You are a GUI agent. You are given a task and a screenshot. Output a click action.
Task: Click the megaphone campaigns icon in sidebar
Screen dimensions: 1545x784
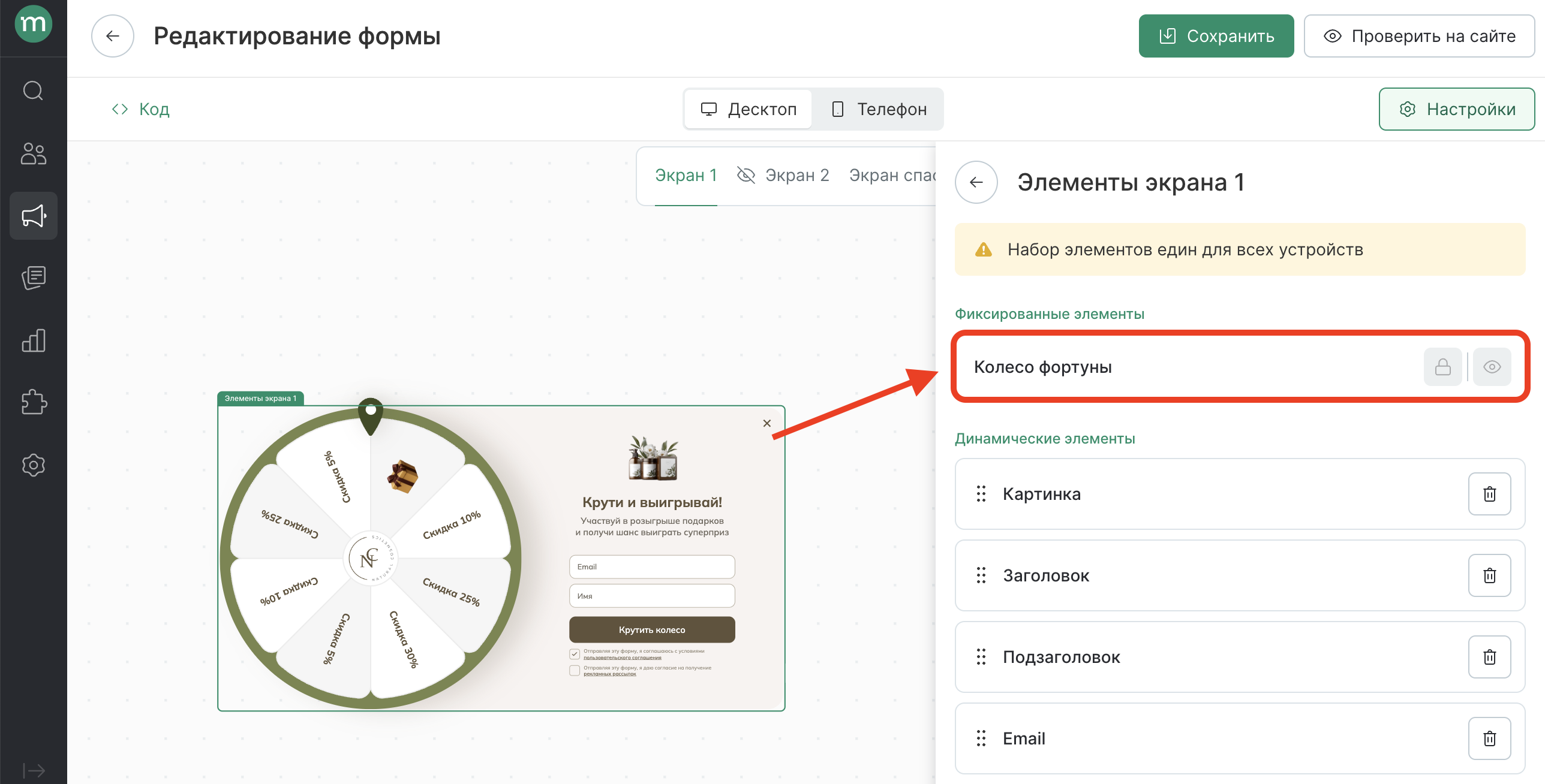click(x=33, y=216)
